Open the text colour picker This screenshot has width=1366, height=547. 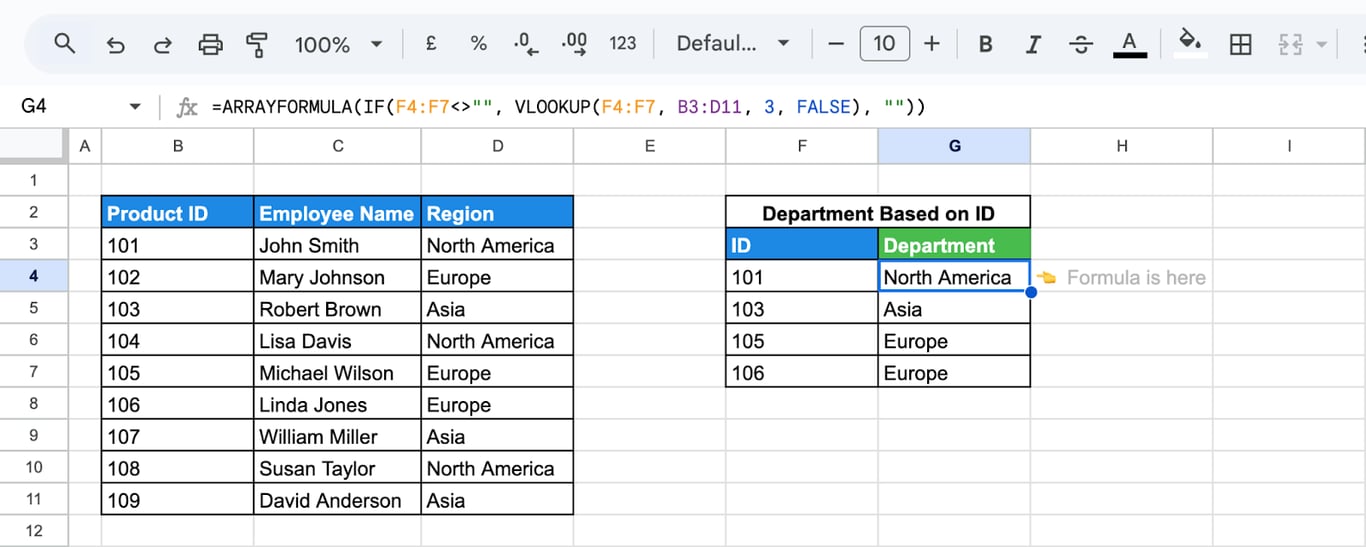click(x=1130, y=44)
